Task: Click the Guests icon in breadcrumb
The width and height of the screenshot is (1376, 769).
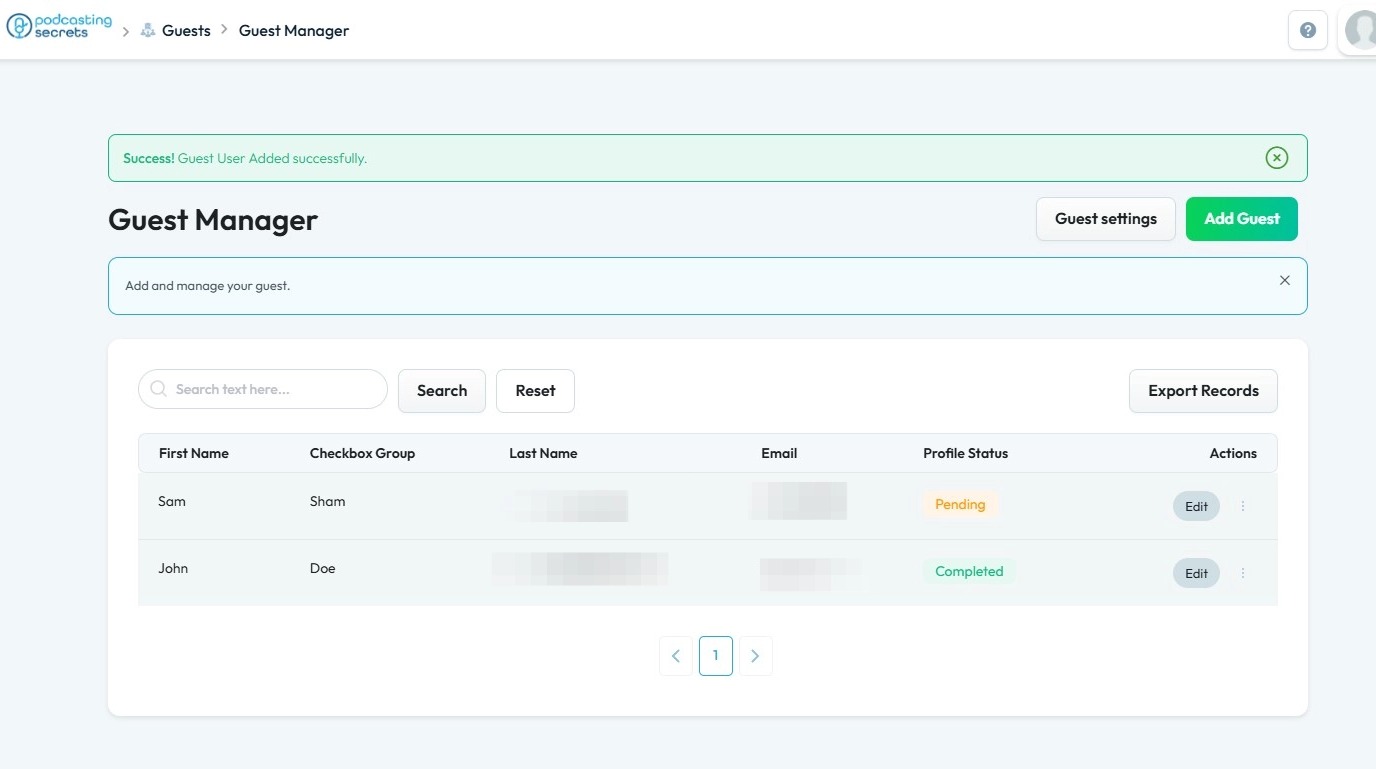Action: click(148, 31)
